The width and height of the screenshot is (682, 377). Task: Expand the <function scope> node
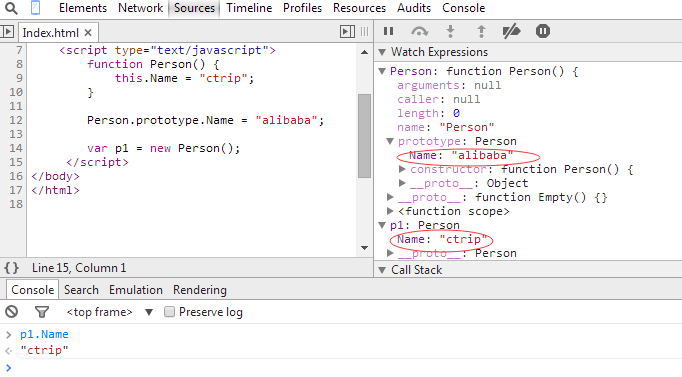(390, 211)
